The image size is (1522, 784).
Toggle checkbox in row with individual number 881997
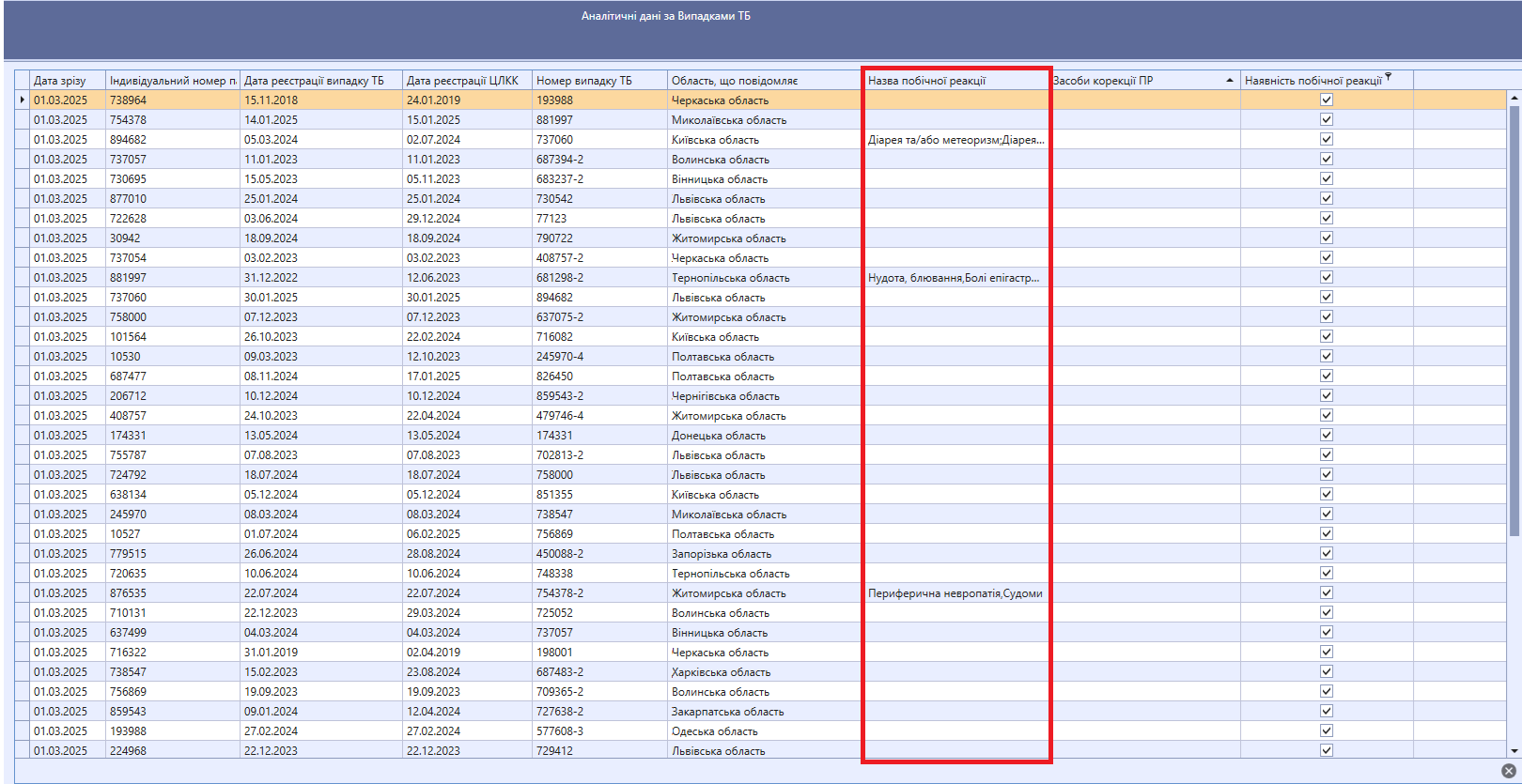(1327, 277)
